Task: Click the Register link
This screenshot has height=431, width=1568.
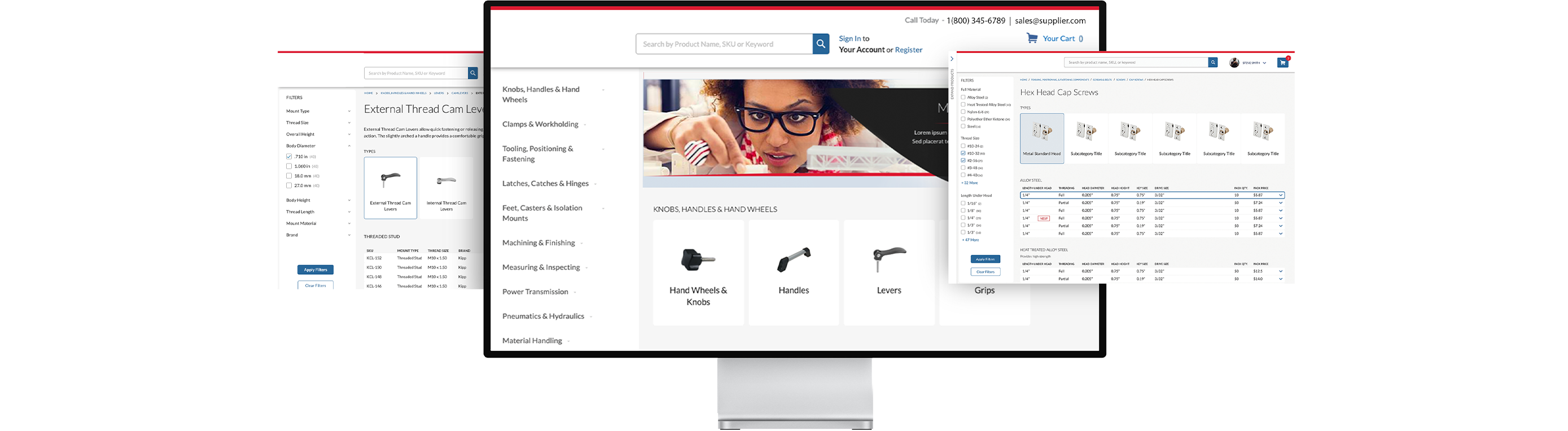Action: (908, 50)
